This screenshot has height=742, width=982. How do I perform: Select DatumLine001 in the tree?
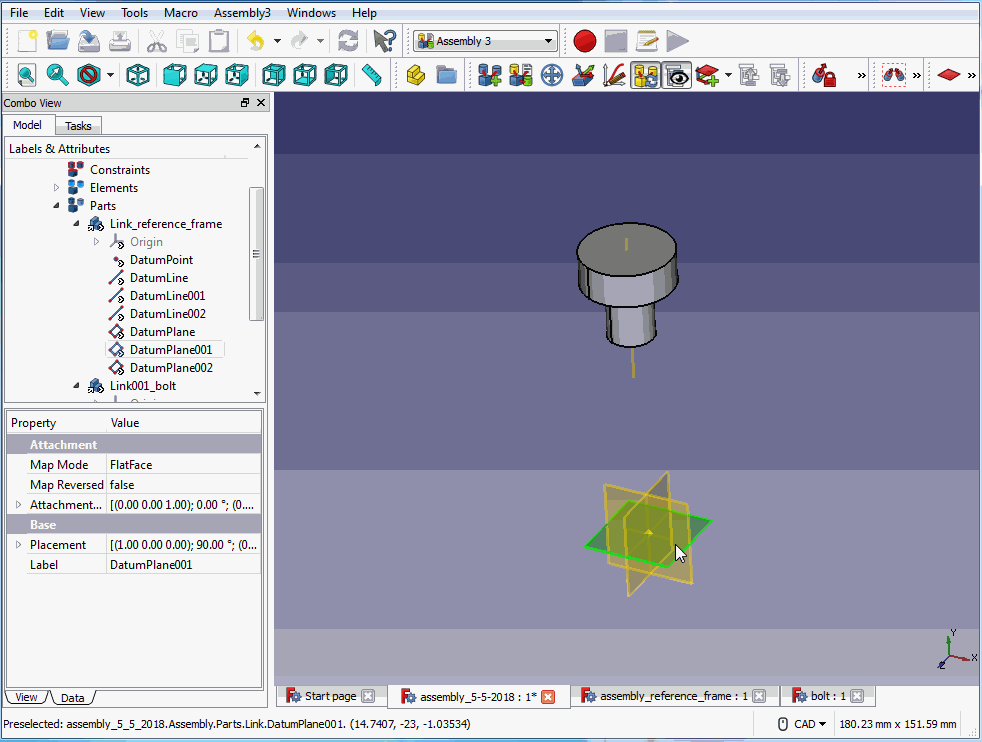tap(167, 296)
